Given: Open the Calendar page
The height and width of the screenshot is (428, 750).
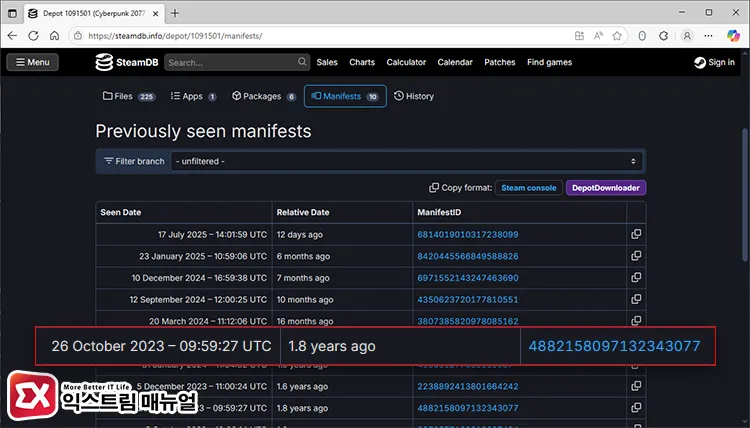Looking at the screenshot, I should tap(455, 62).
